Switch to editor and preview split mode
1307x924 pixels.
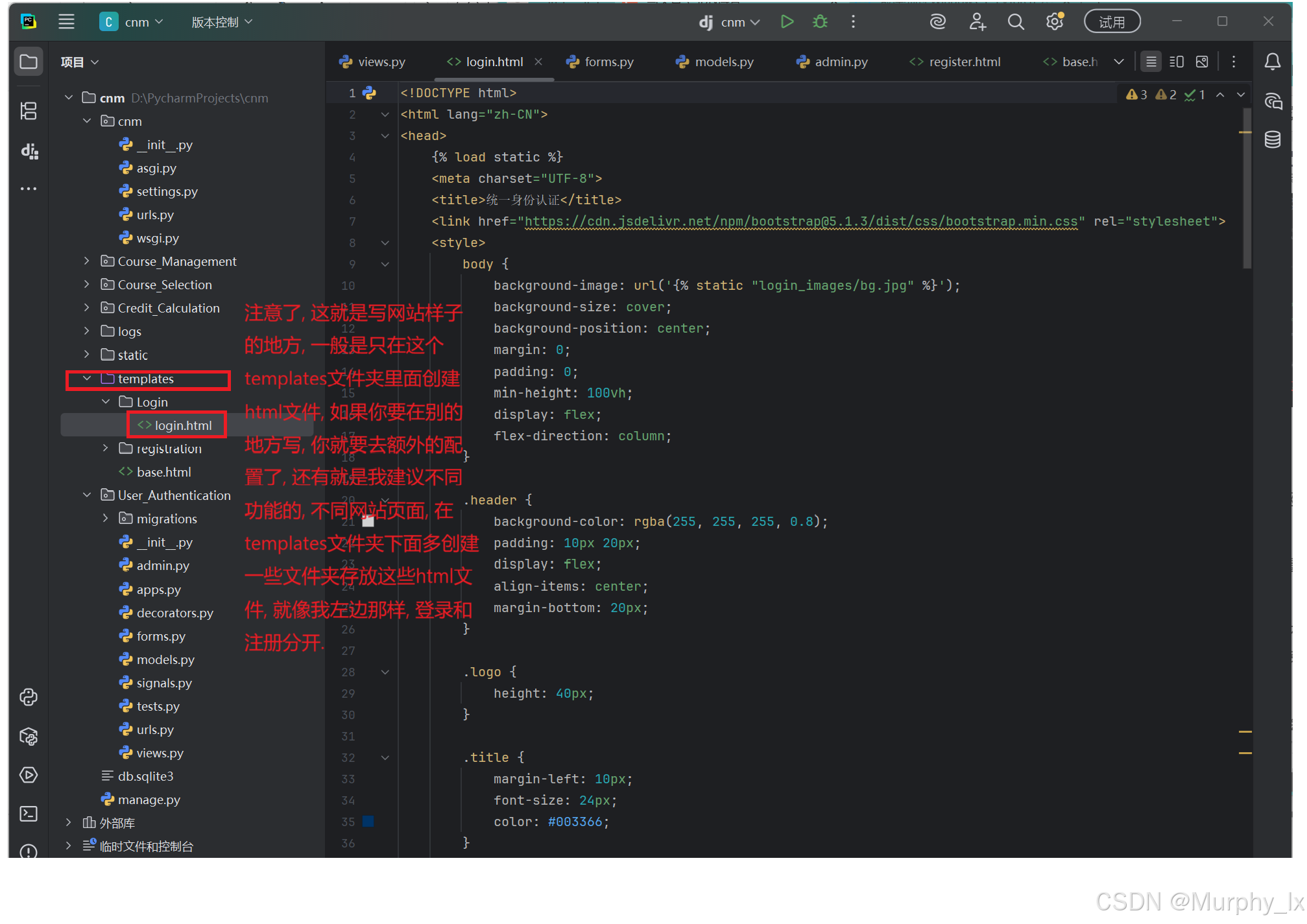[1176, 62]
